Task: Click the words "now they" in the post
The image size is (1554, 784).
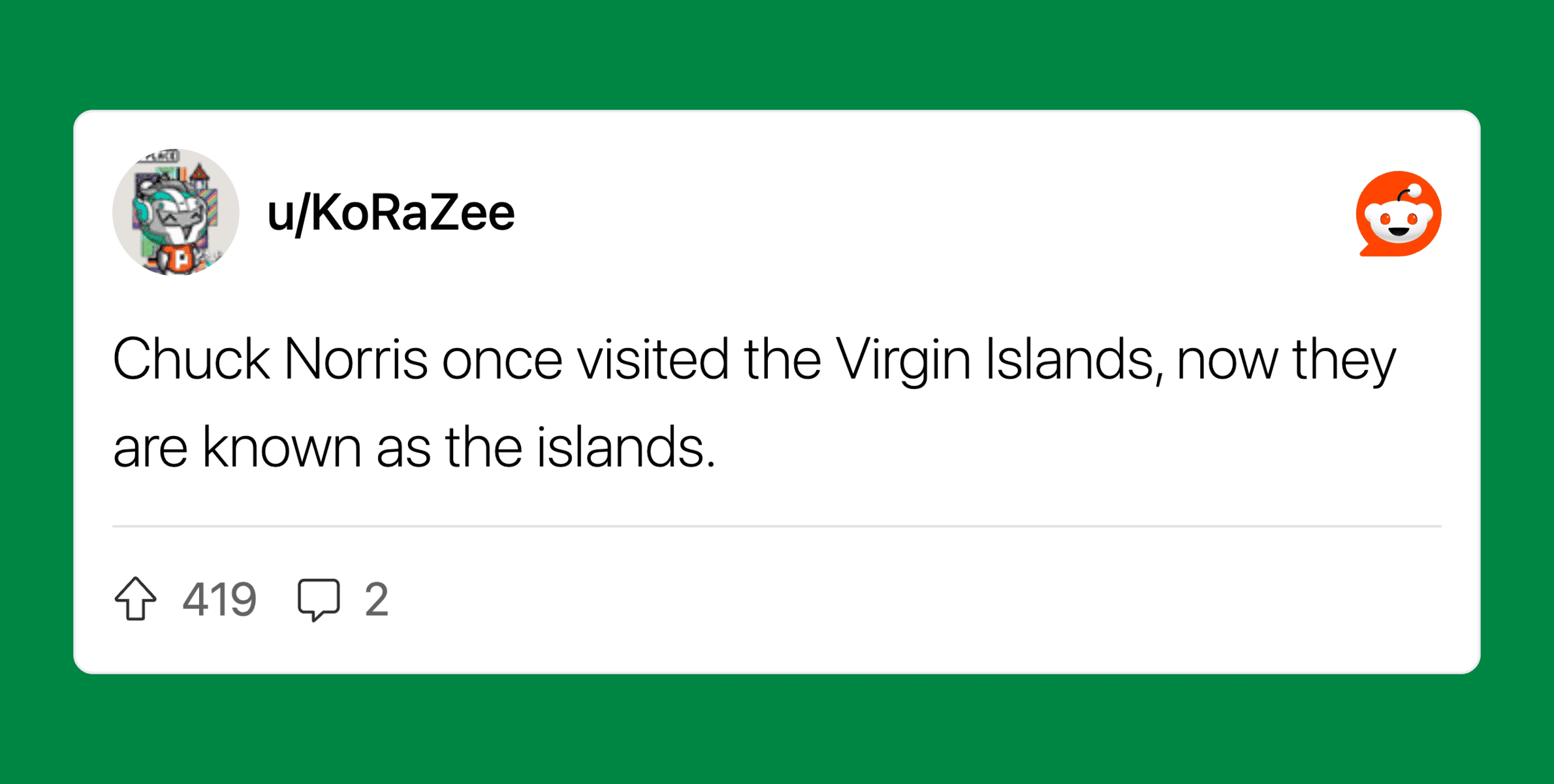Action: [1286, 360]
